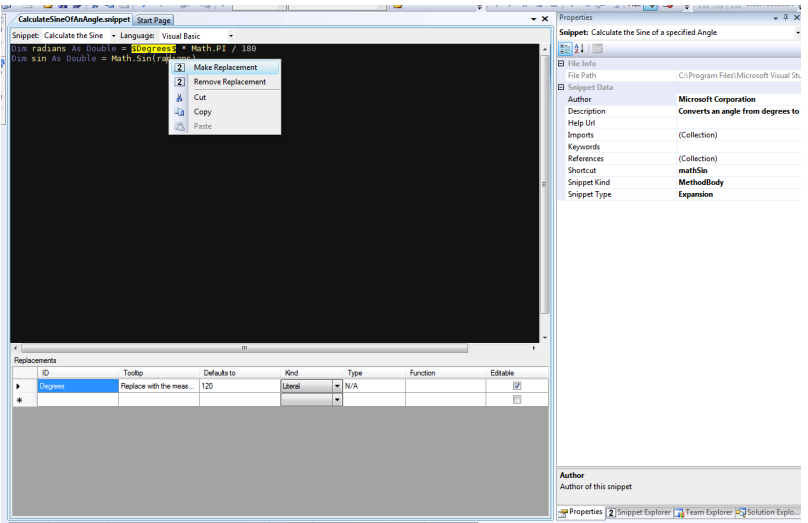Screen dimensions: 808x523
Task: Choose Remove Replacement from context menu
Action: [229, 82]
